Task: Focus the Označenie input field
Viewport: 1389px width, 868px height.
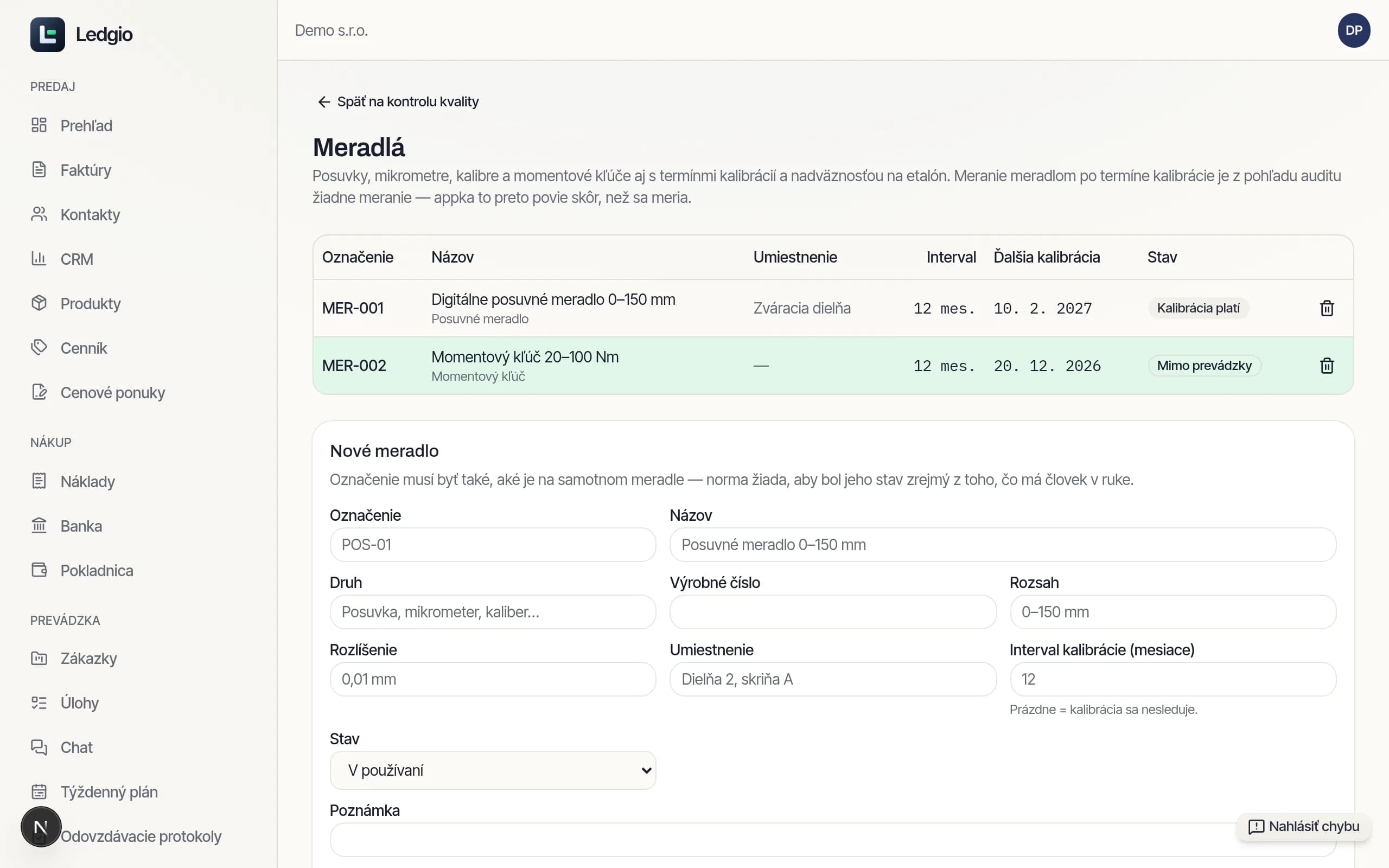Action: 493,545
